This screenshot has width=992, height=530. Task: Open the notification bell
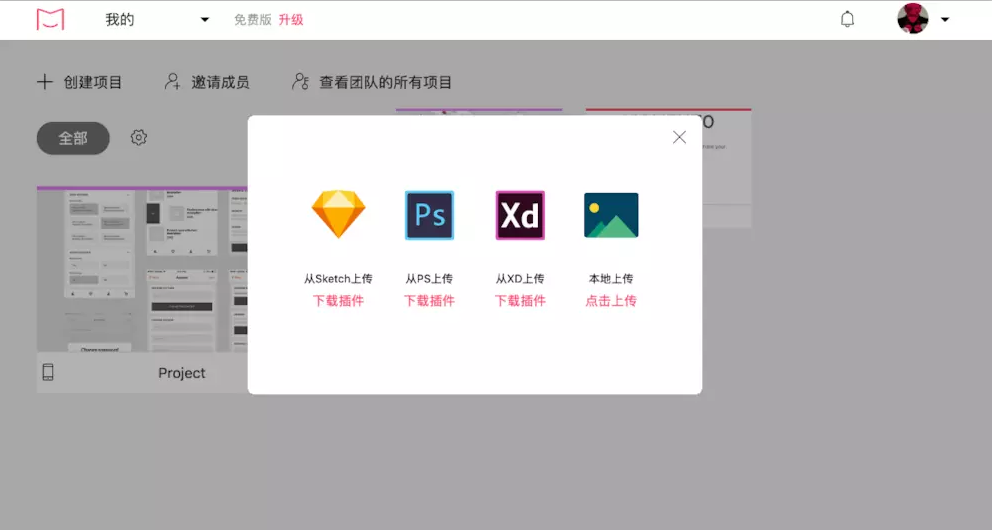point(847,20)
